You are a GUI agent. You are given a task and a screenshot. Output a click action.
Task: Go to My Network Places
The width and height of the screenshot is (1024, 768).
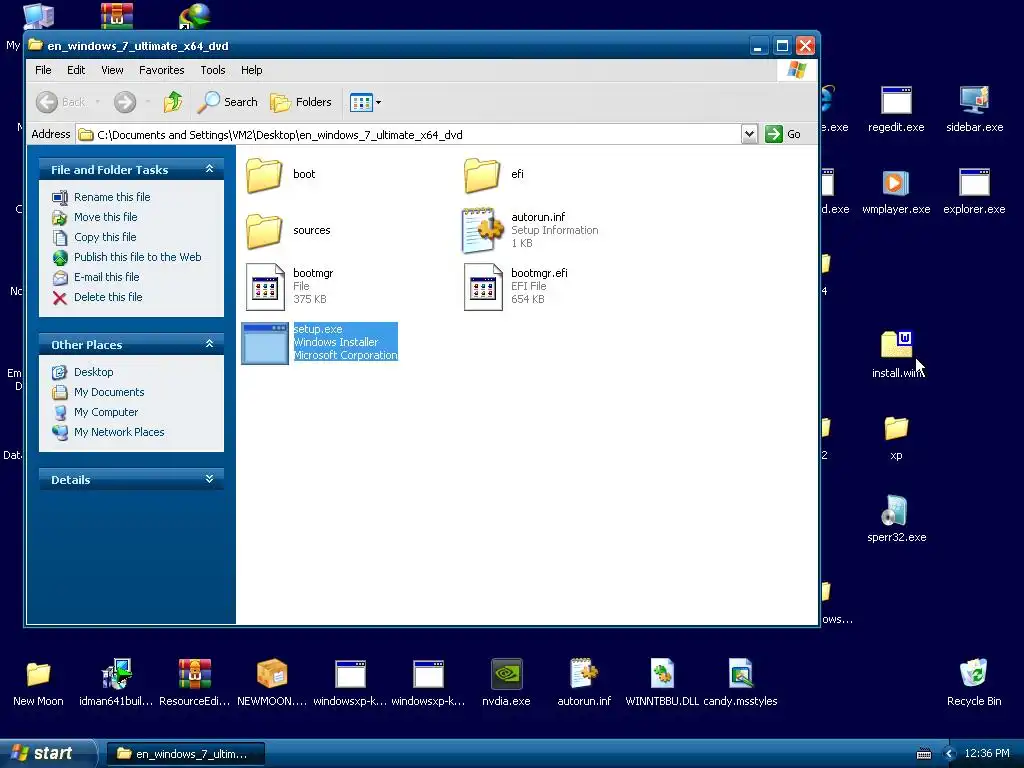(119, 432)
